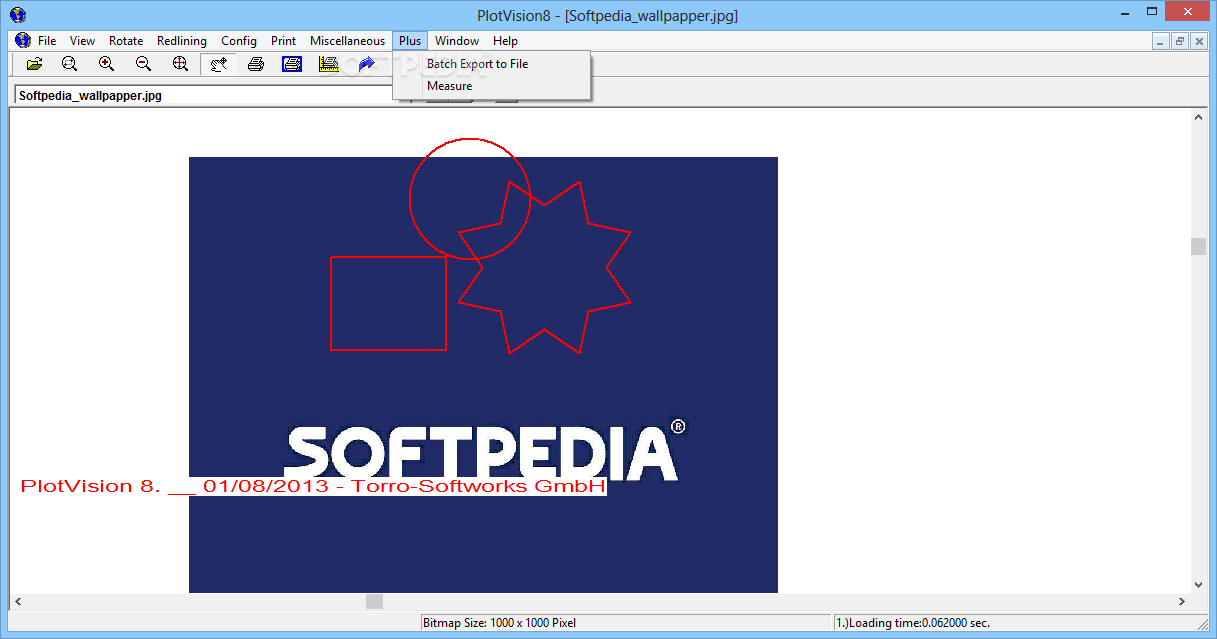Click the blue curved arrow icon
The width and height of the screenshot is (1217, 639).
(366, 64)
